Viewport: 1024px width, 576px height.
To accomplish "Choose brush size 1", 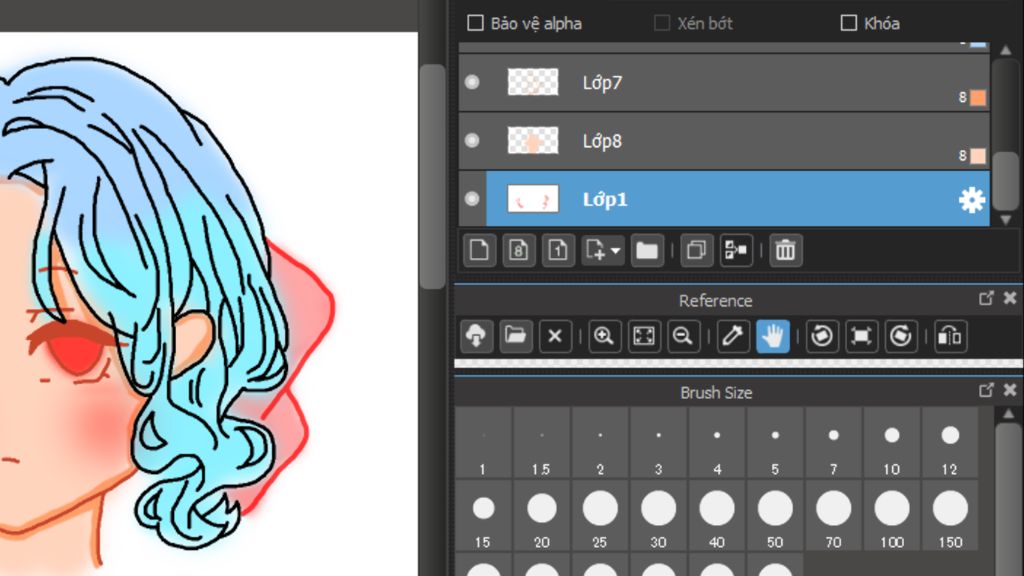I will pos(483,443).
